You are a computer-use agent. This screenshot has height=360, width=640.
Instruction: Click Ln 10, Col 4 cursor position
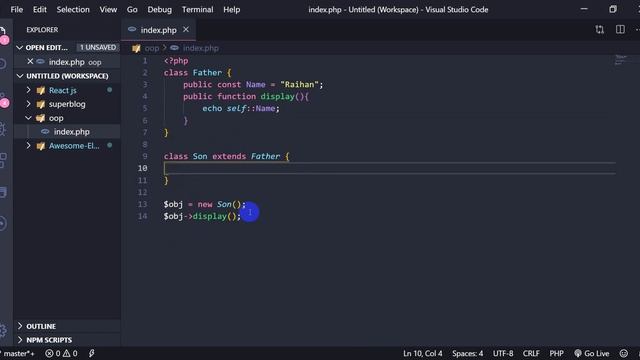click(422, 353)
